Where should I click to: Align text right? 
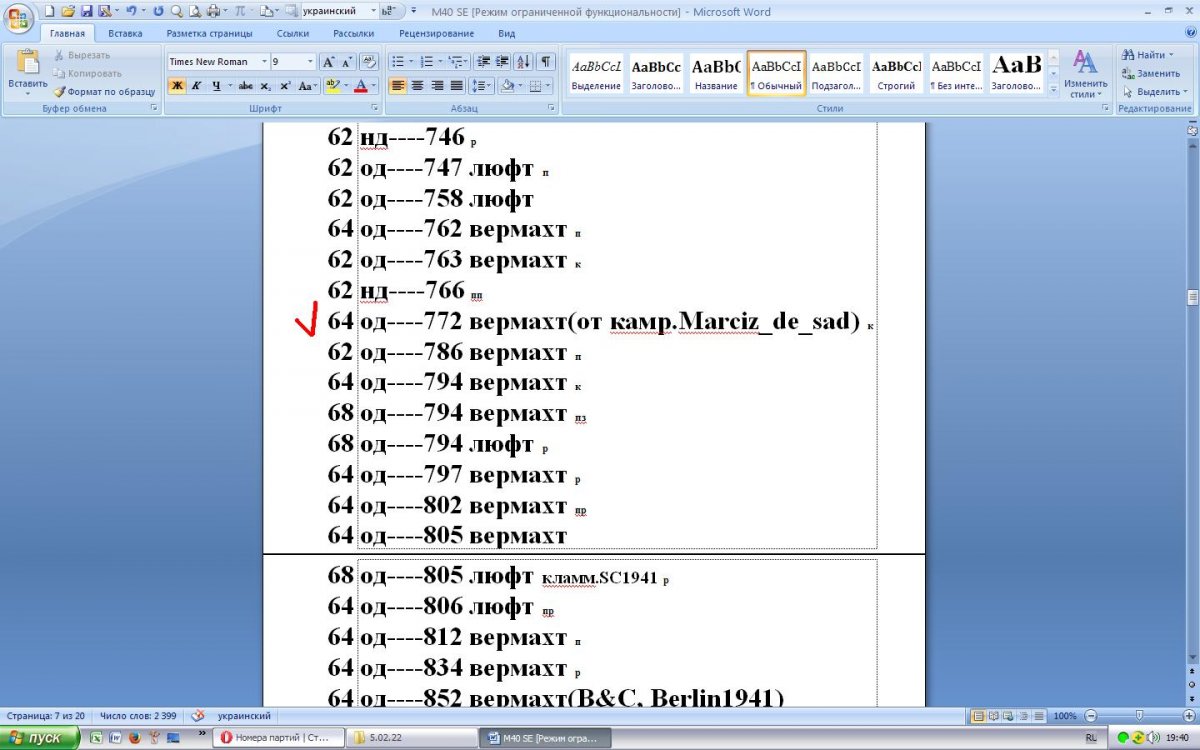[437, 86]
